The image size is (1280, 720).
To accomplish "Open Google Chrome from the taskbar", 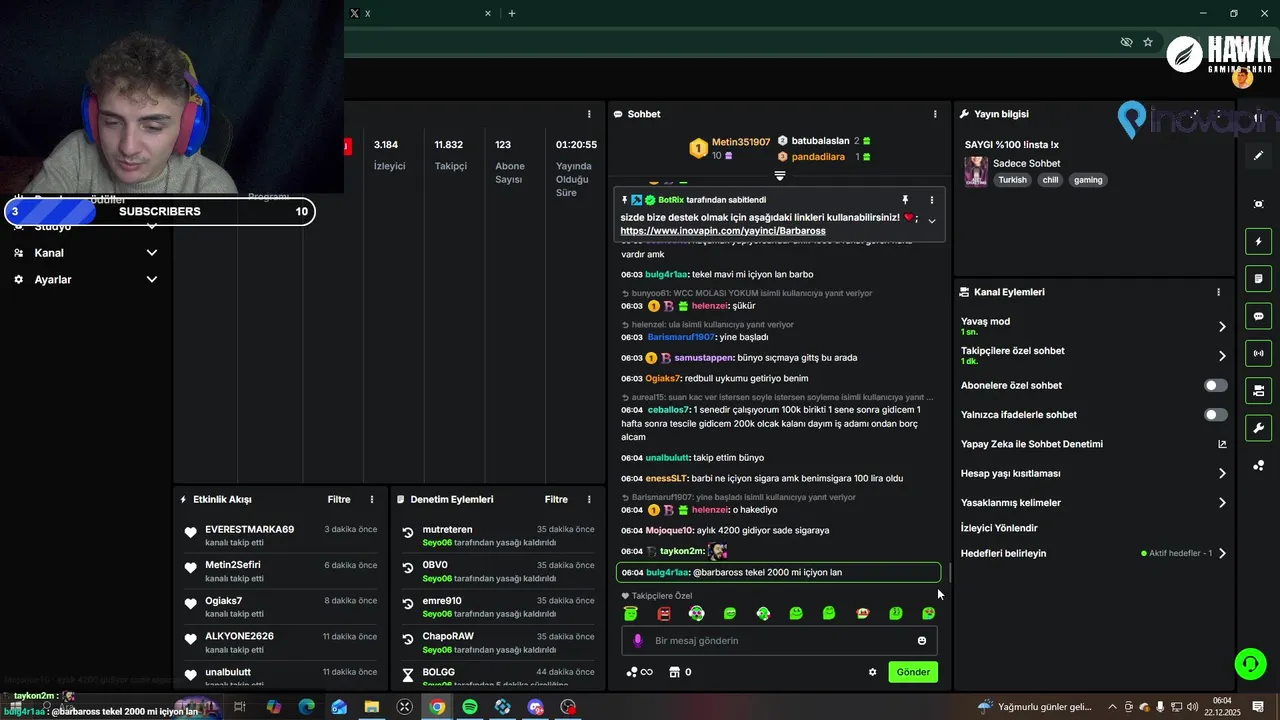I will [x=437, y=707].
